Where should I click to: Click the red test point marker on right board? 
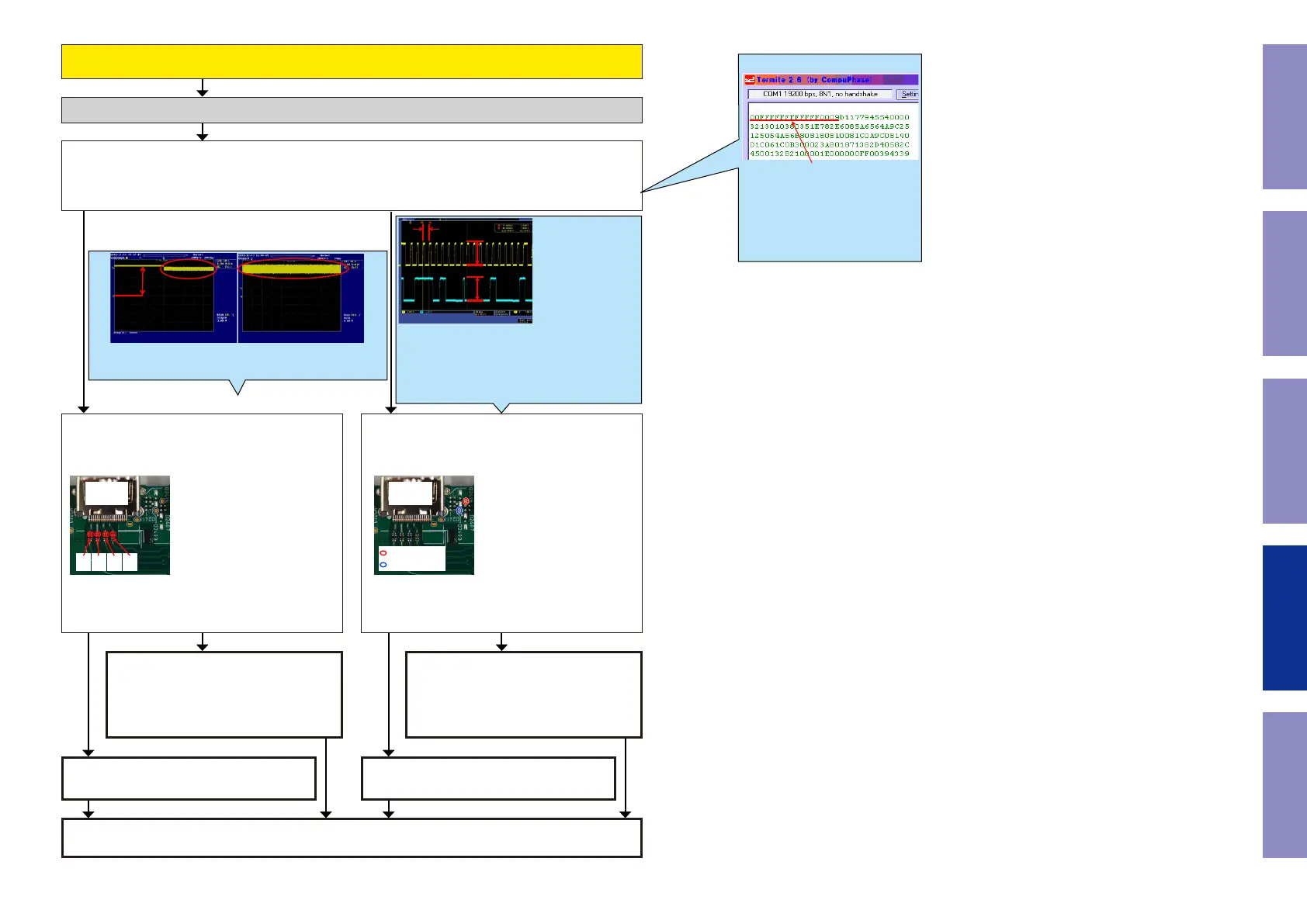(x=466, y=502)
